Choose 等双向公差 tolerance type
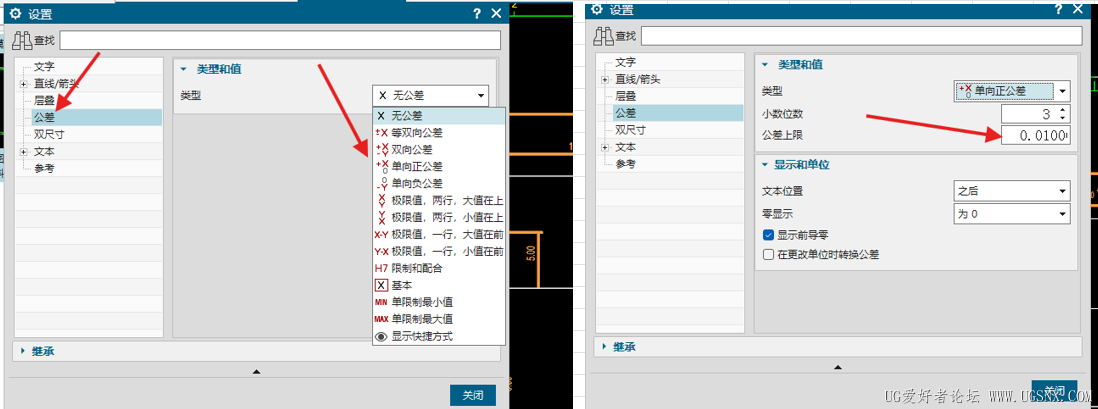Viewport: 1098px width, 409px height. point(438,133)
